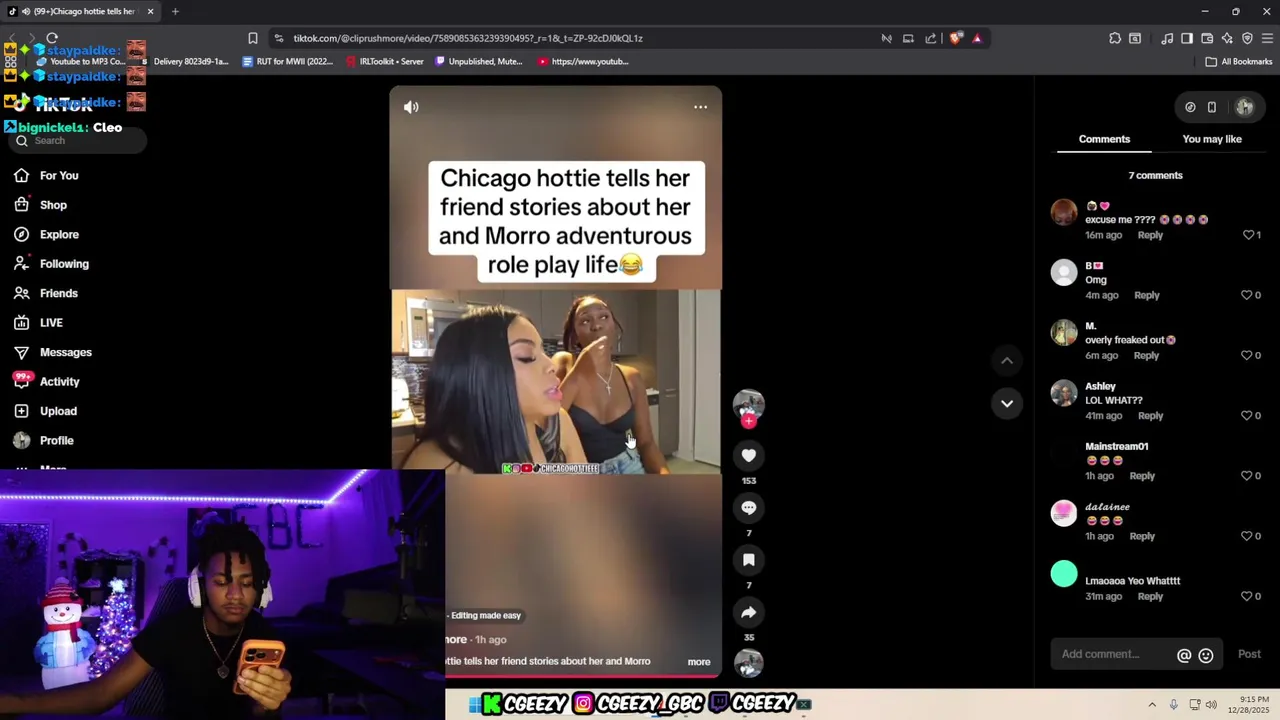This screenshot has width=1280, height=720.
Task: Reply to the 'overly freaked out' comment
Action: 1146,355
